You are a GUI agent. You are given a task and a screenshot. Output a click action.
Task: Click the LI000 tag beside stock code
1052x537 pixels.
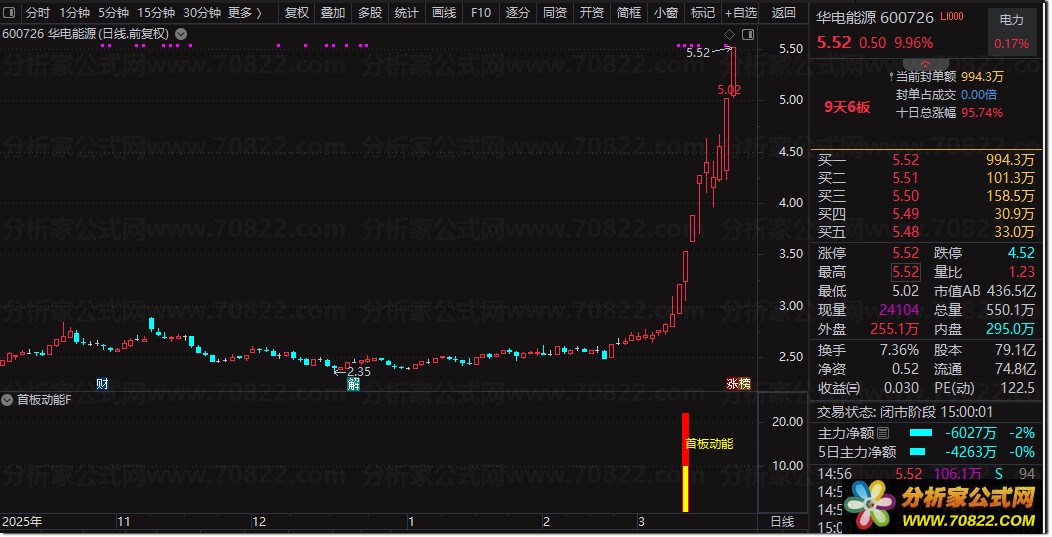pyautogui.click(x=951, y=16)
